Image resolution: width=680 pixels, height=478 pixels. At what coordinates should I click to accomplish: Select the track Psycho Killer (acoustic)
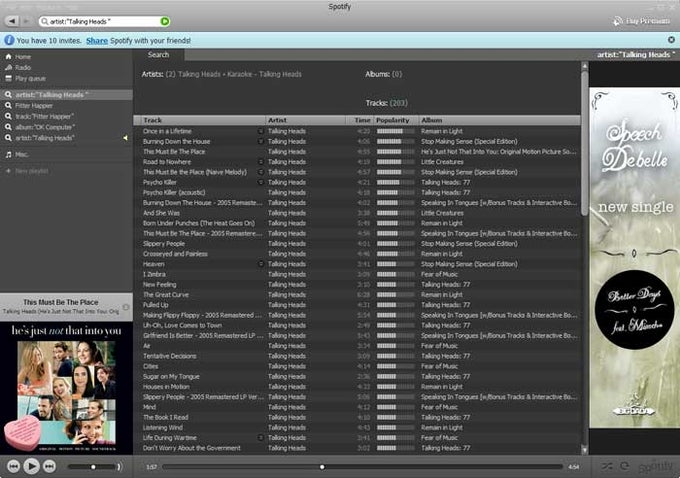click(174, 192)
